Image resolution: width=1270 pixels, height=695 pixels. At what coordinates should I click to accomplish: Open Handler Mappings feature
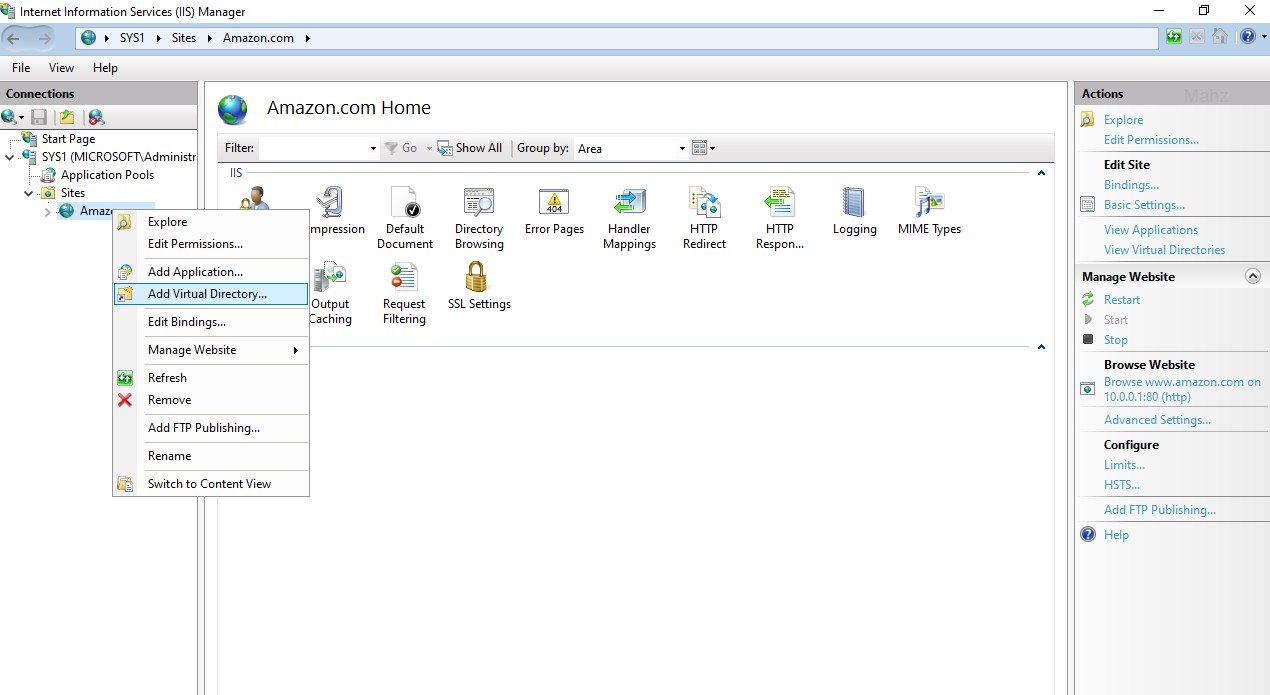(629, 203)
